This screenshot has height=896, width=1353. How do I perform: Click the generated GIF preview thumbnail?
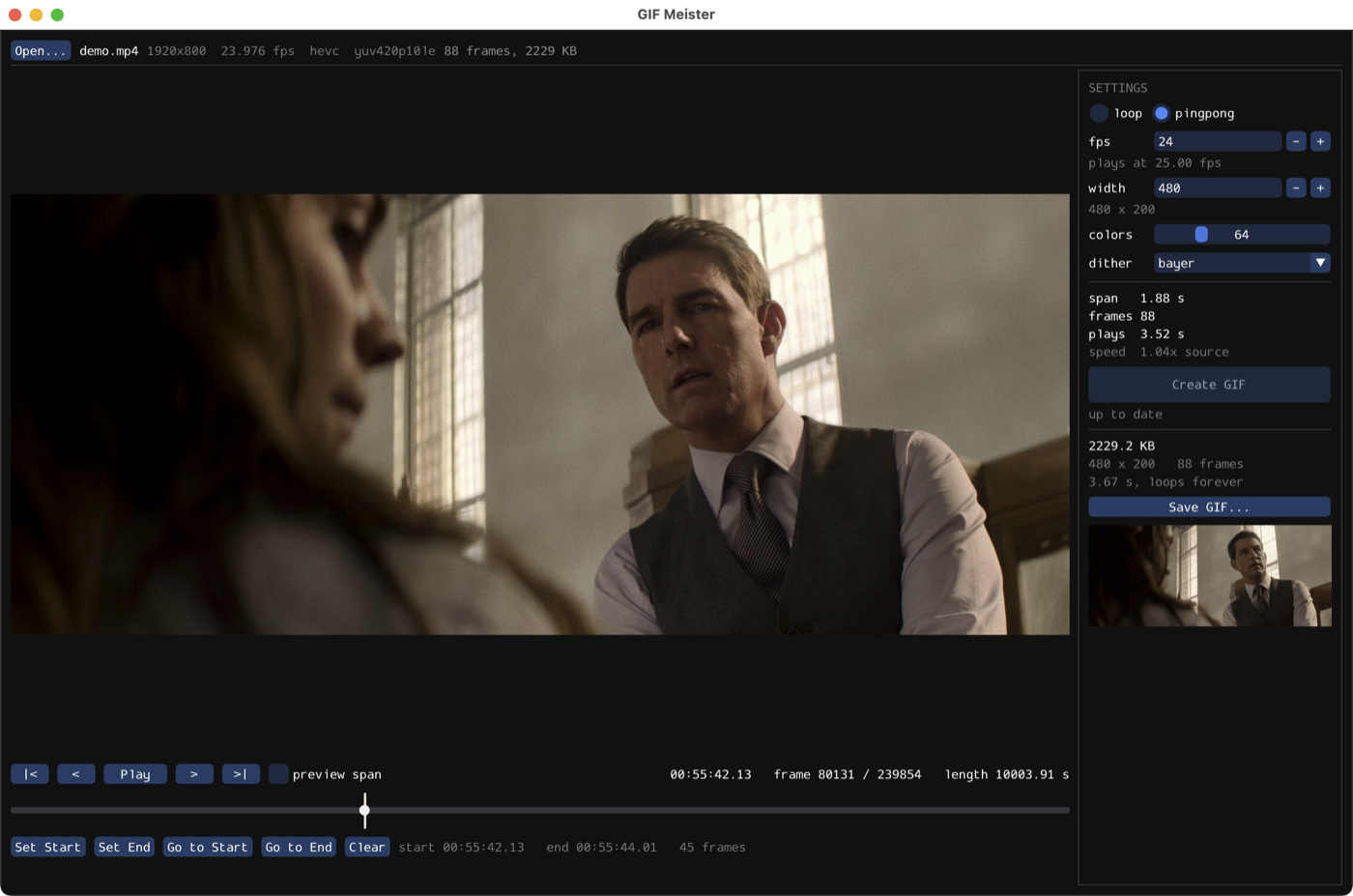pos(1210,576)
